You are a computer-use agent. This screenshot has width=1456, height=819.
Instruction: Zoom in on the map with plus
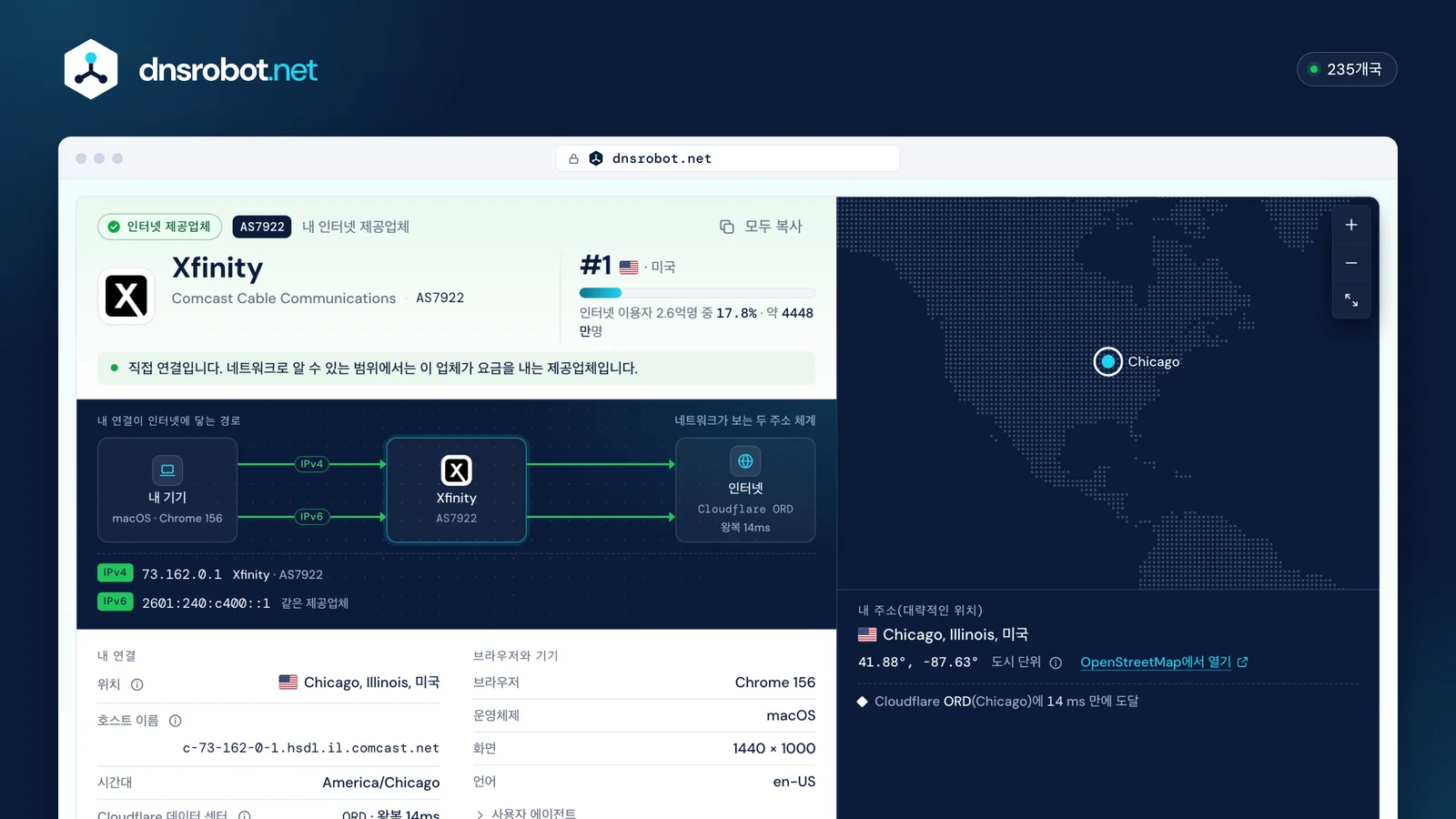click(1351, 225)
